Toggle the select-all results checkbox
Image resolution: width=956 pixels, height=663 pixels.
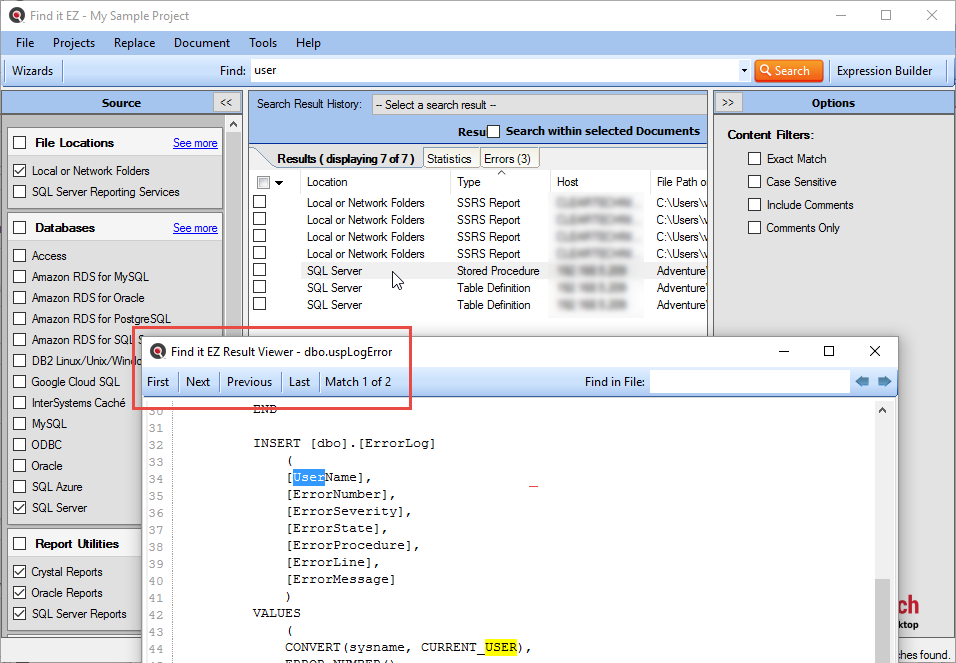click(263, 182)
